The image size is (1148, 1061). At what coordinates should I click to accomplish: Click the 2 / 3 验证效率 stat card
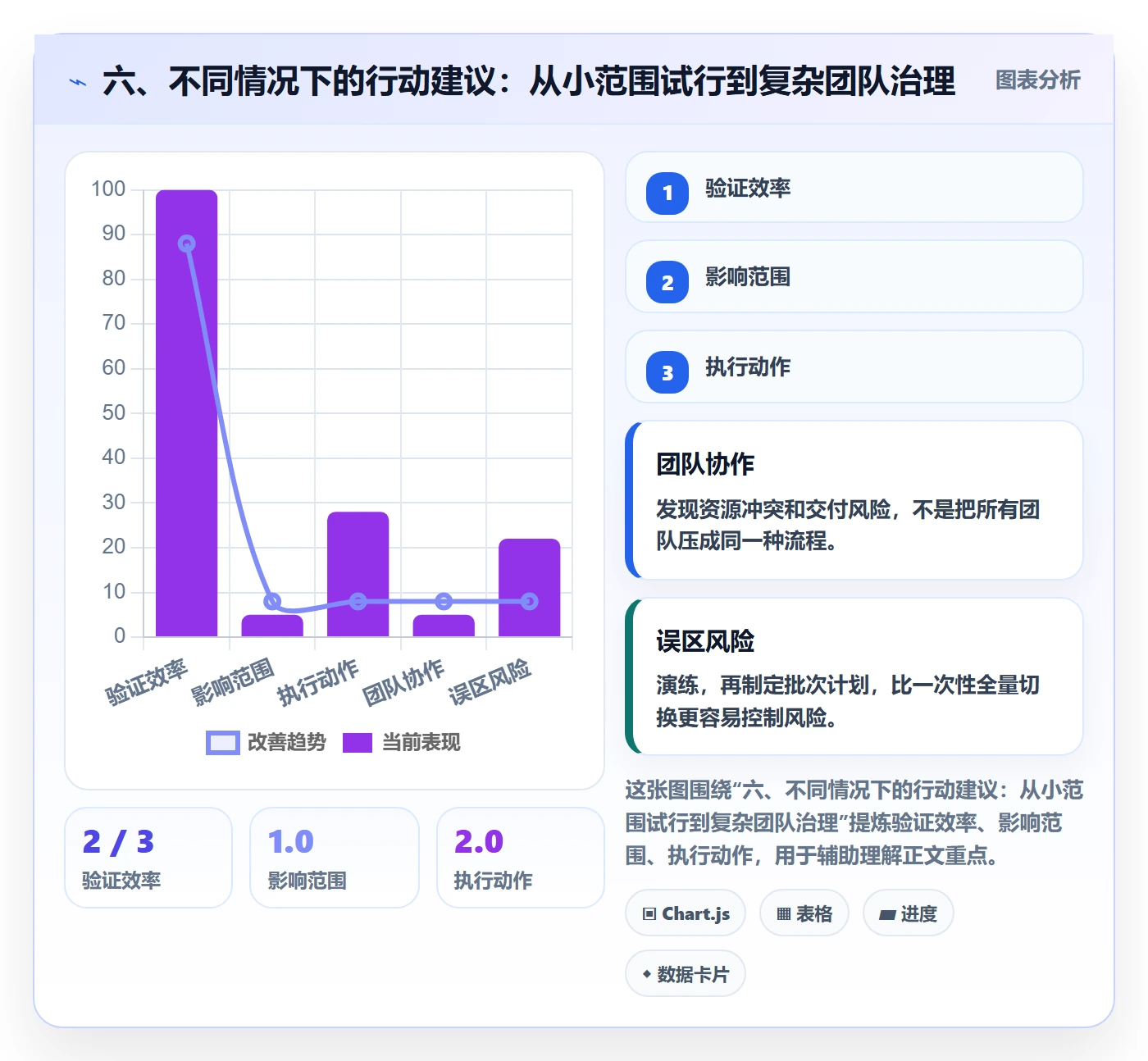pyautogui.click(x=148, y=858)
